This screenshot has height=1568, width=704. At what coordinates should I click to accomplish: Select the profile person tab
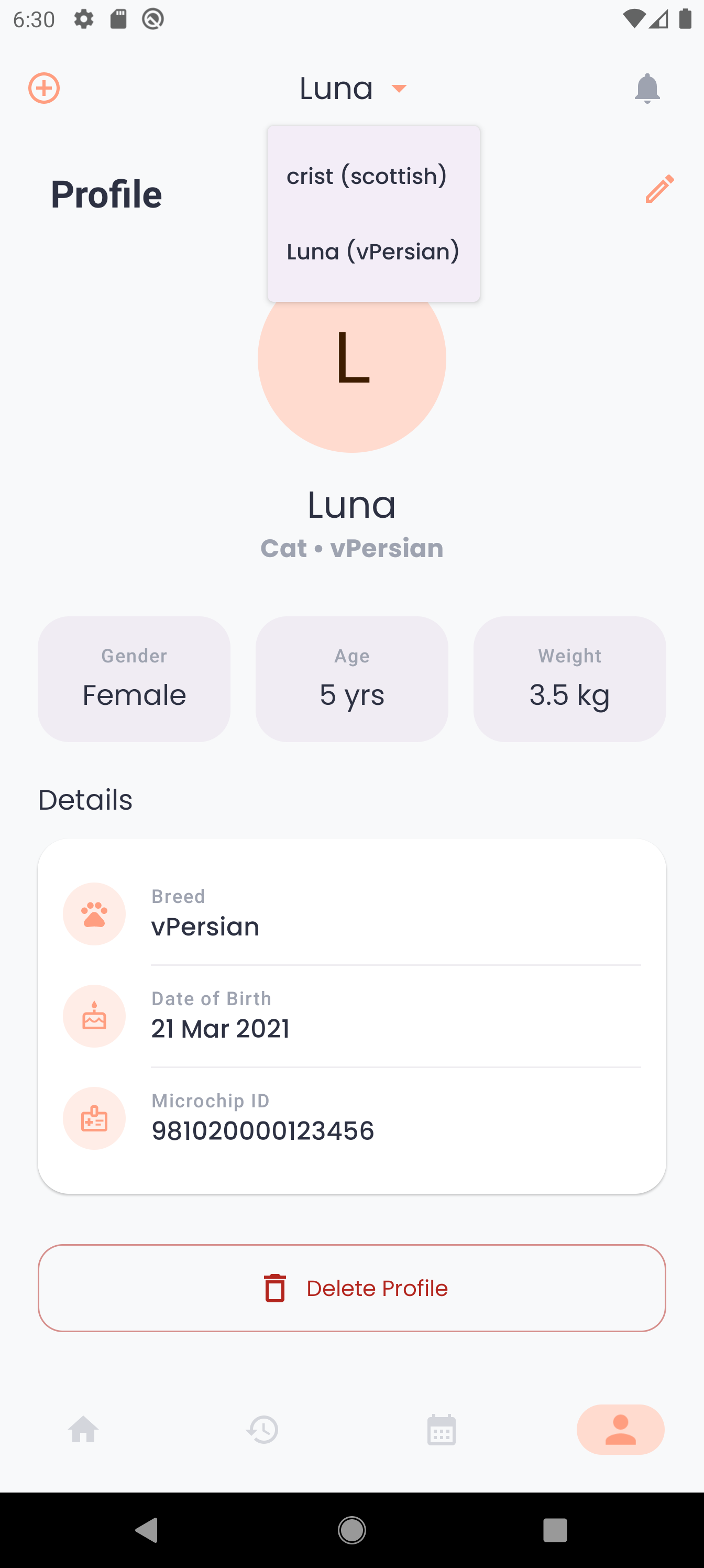click(x=620, y=1429)
